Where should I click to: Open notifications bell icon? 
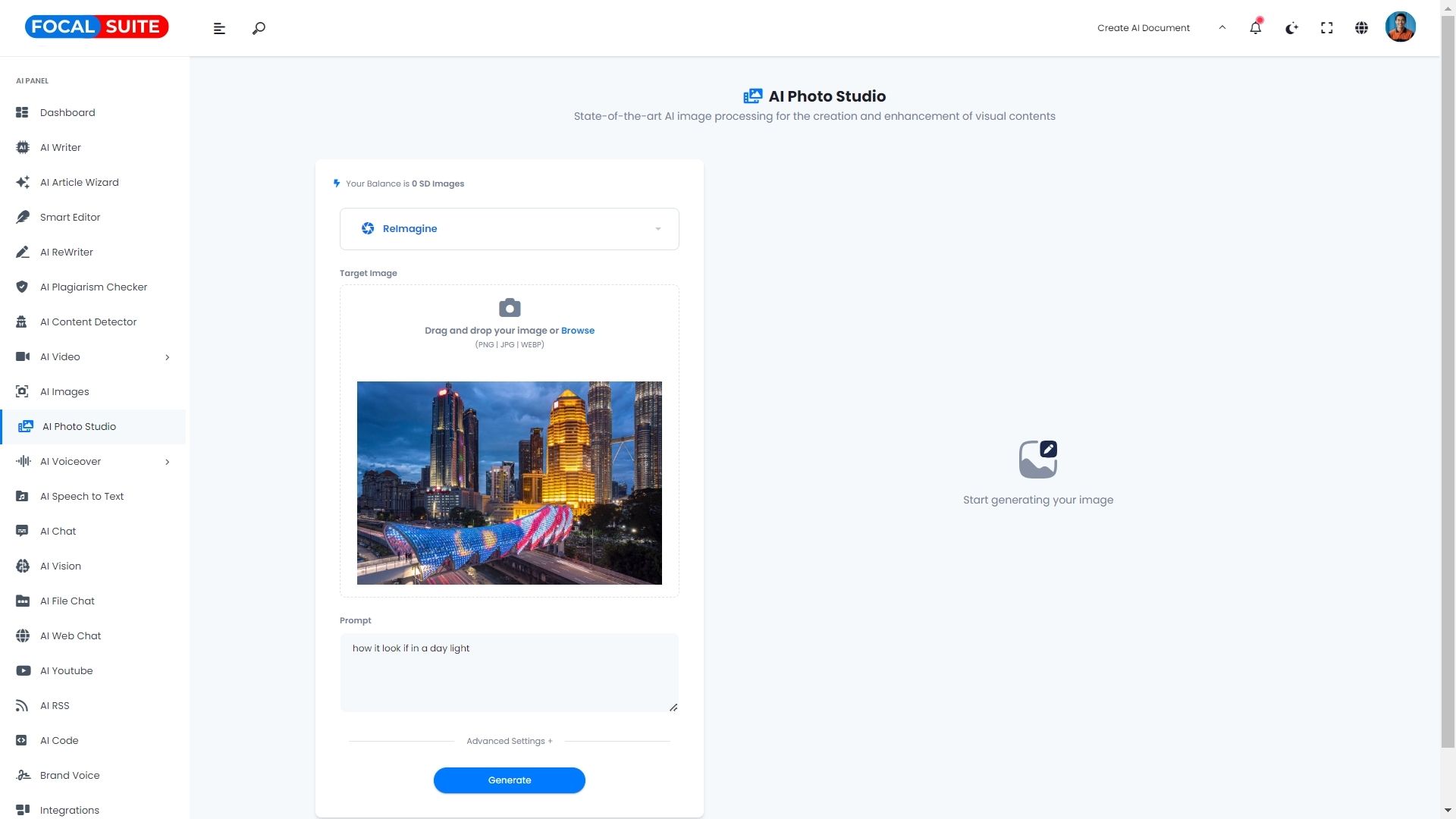coord(1255,28)
